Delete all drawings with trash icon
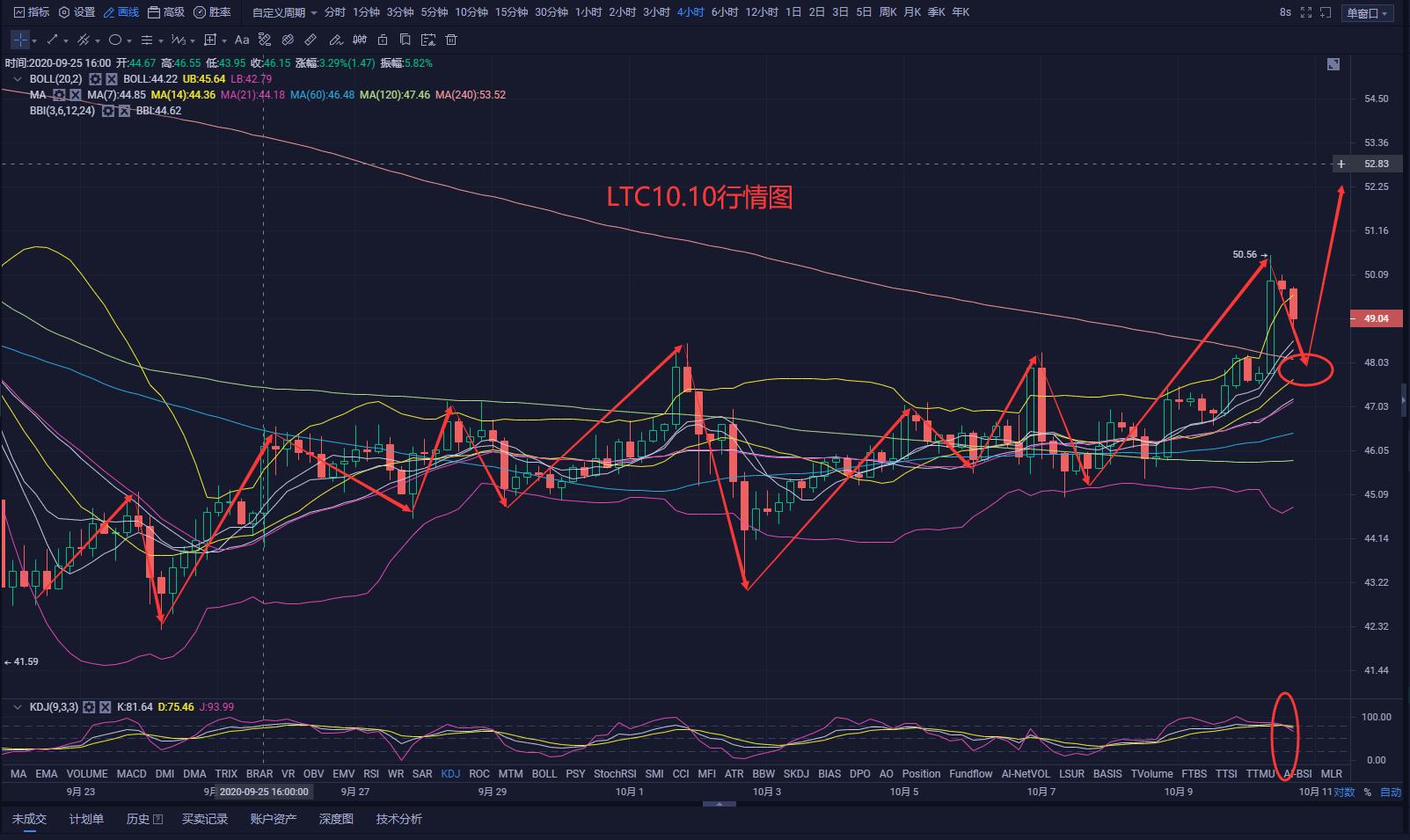The width and height of the screenshot is (1410, 840). click(451, 40)
